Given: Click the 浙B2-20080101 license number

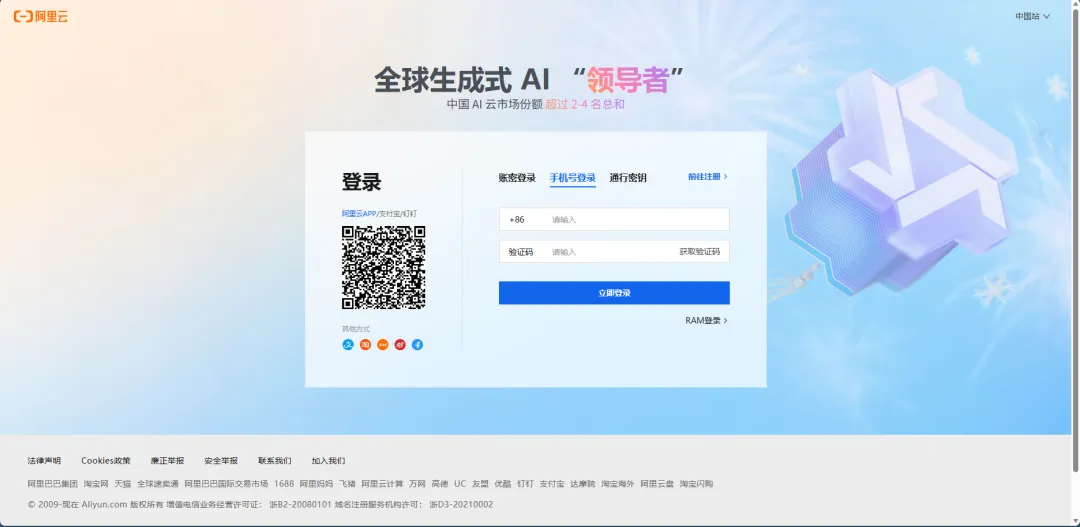Looking at the screenshot, I should [300, 505].
